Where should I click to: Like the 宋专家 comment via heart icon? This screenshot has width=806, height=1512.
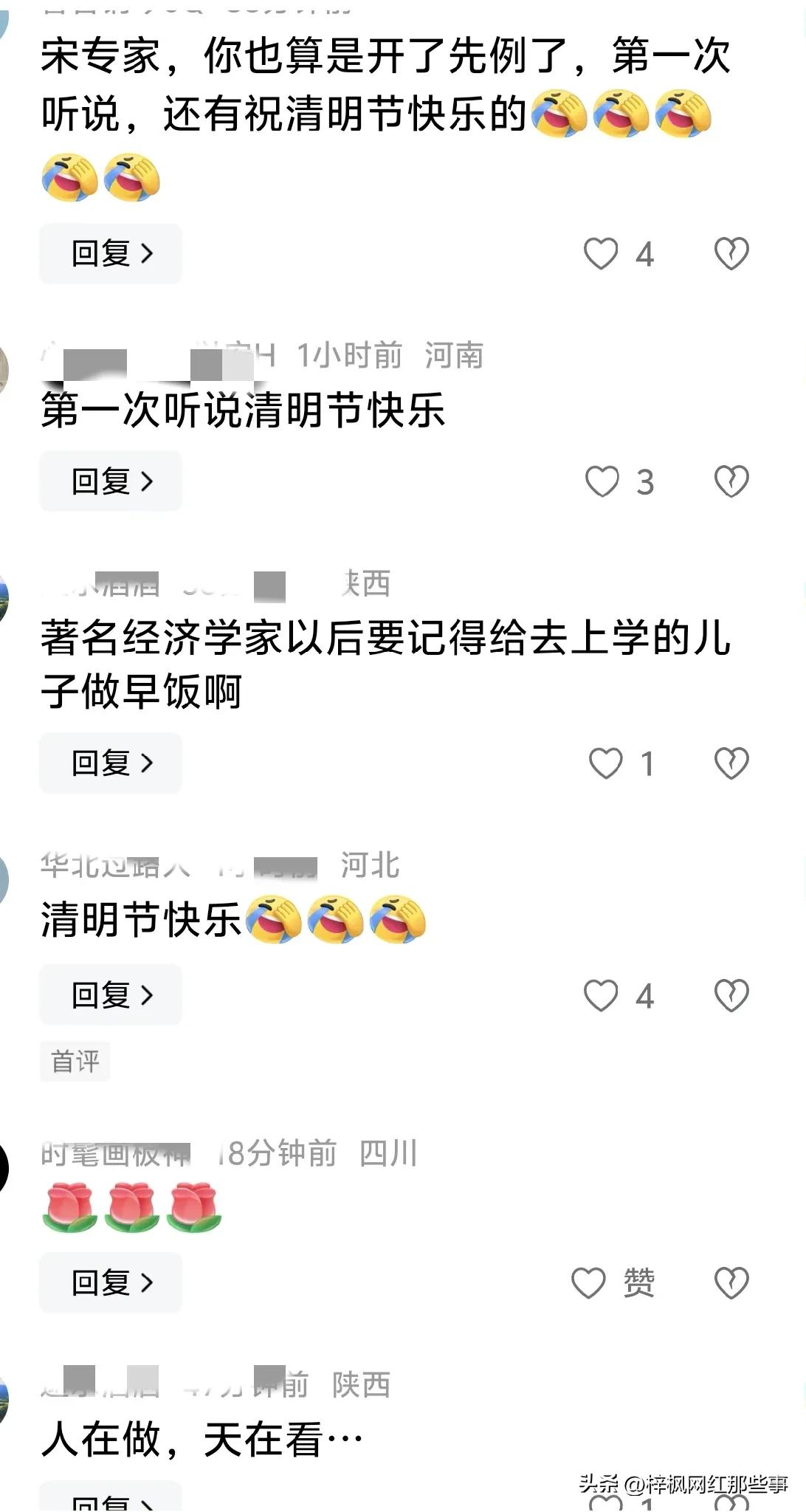coord(601,254)
